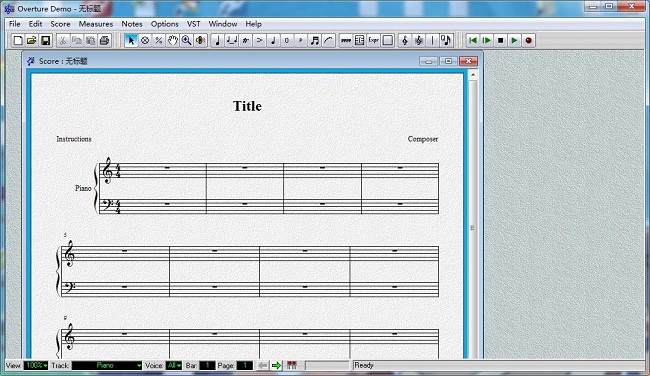Viewport: 650px width, 376px height.
Task: Click the Composer text on the score
Action: point(423,139)
